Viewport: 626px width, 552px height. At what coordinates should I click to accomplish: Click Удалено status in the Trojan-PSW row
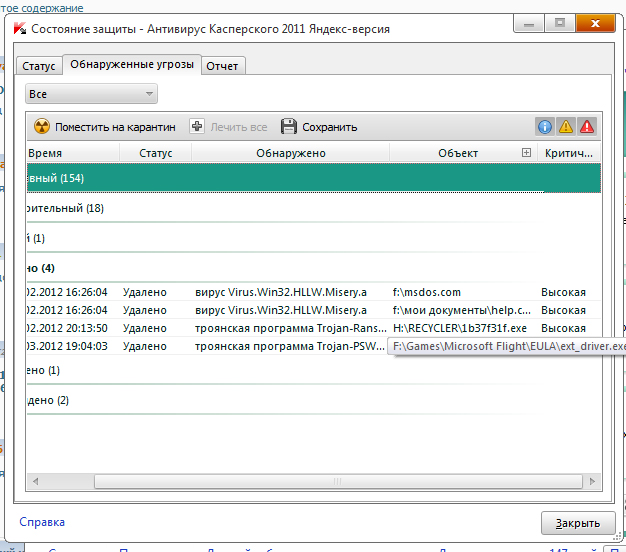(x=145, y=346)
